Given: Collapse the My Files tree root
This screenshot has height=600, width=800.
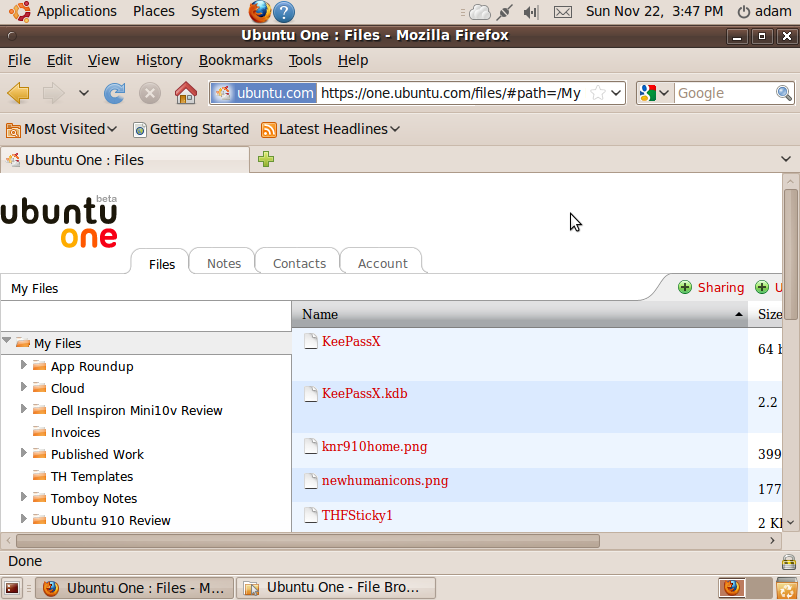Looking at the screenshot, I should 7,340.
